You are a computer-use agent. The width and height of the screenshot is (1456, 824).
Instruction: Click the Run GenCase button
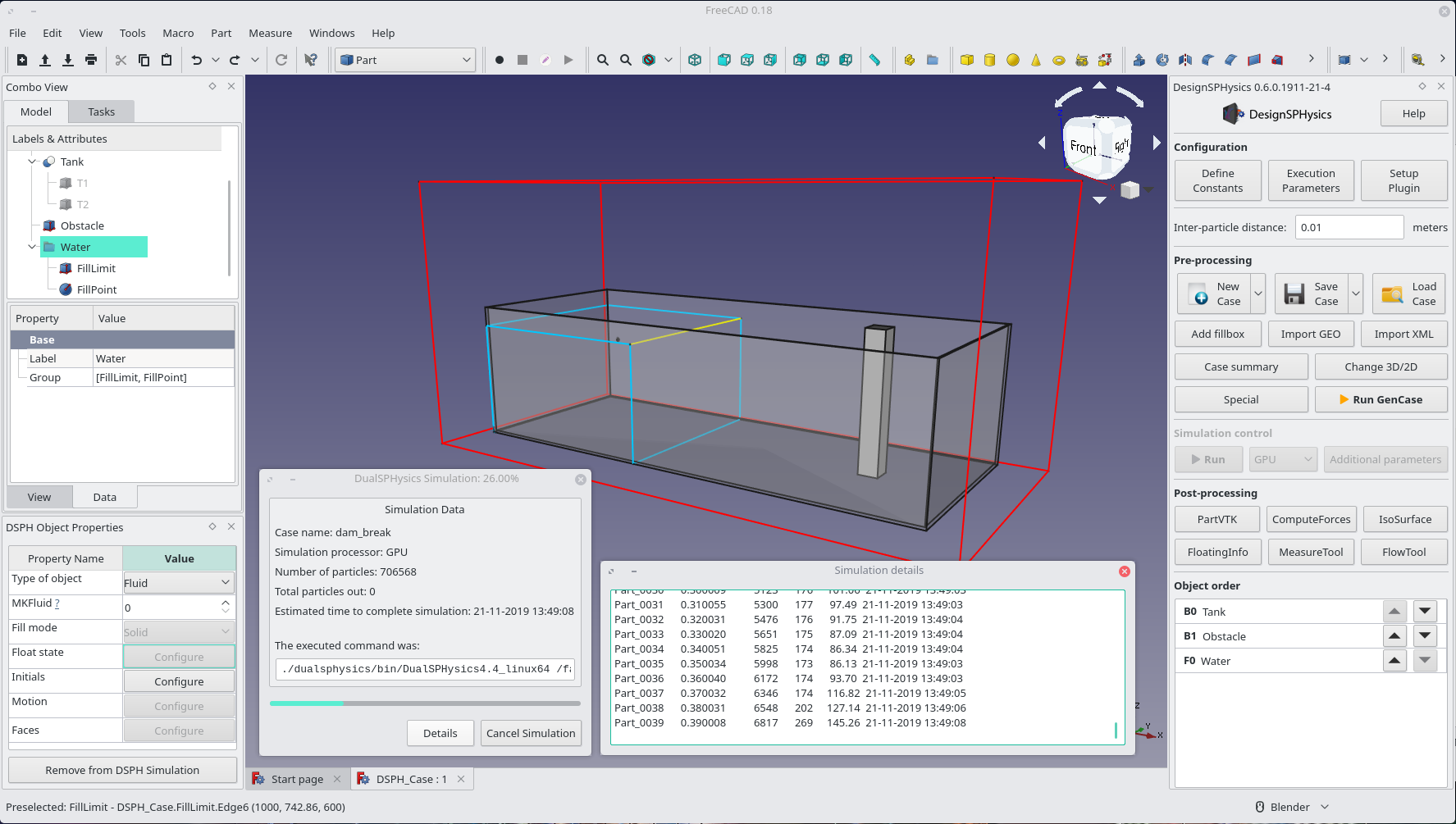pyautogui.click(x=1381, y=399)
